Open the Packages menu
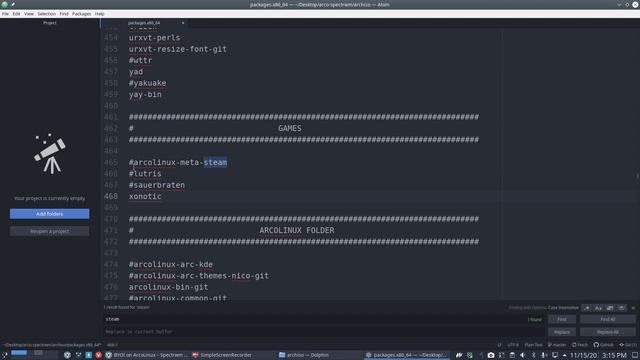640x360 pixels. [82, 14]
